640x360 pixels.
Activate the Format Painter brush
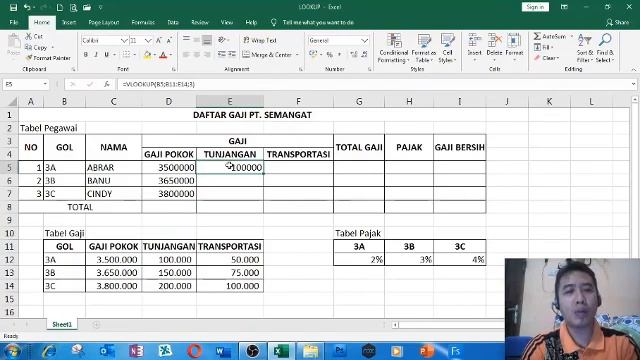pos(48,58)
